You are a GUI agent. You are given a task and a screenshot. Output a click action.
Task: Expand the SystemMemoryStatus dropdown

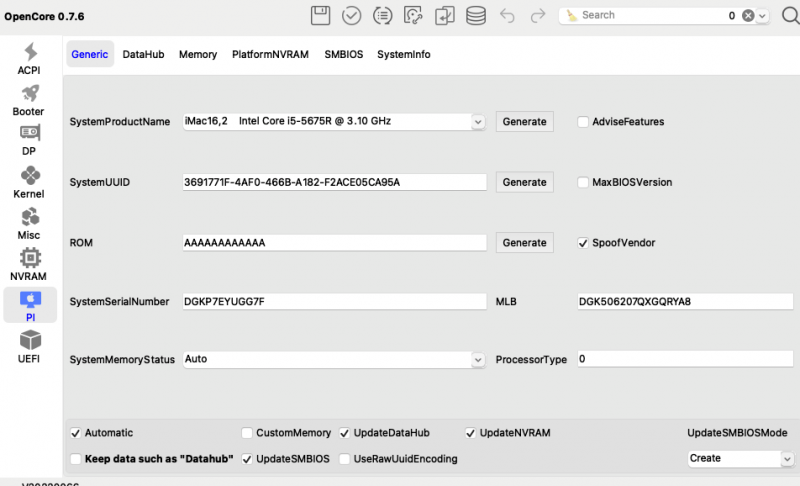[478, 360]
